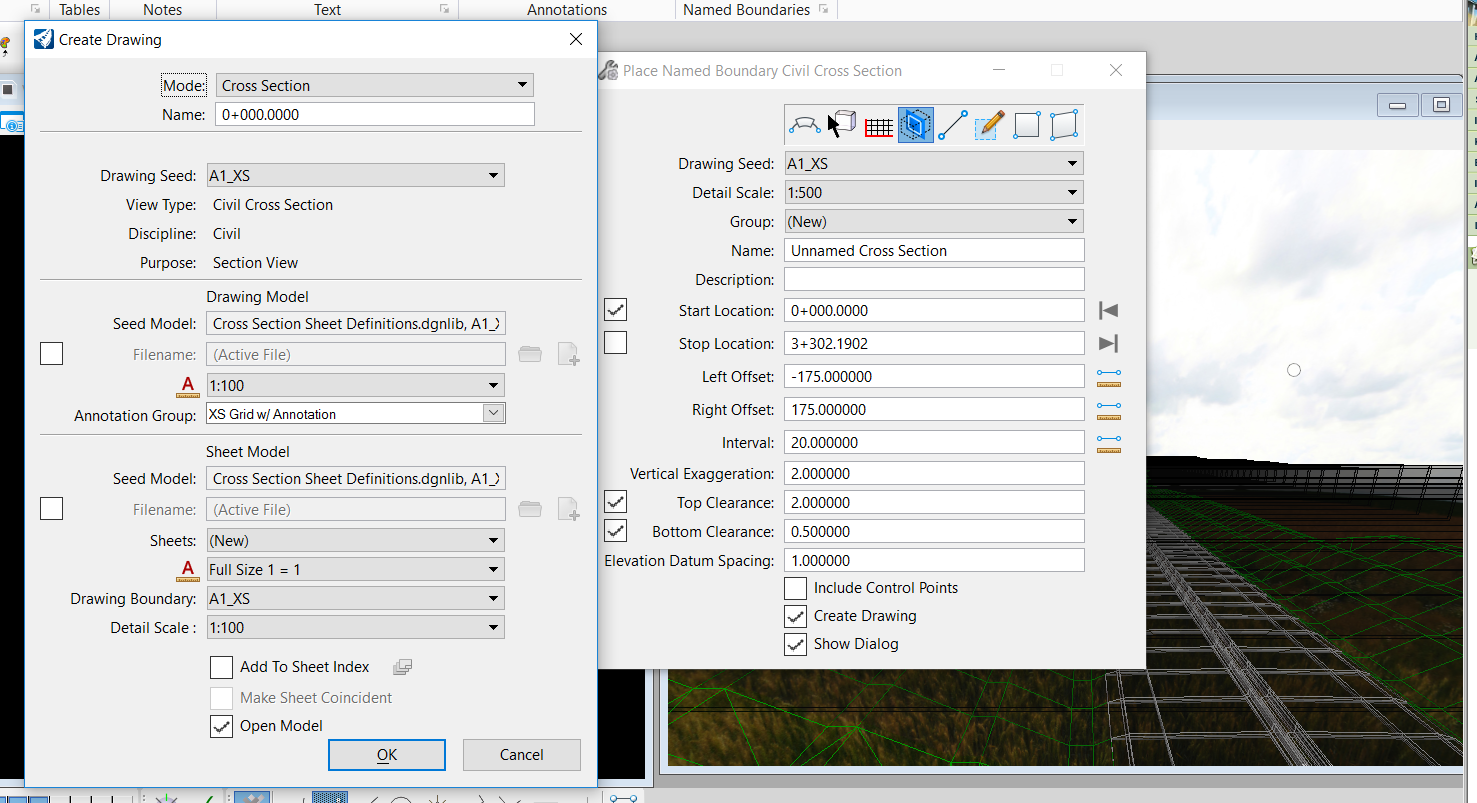Click the active Civil Cross Section tool icon
1477x803 pixels.
(915, 125)
